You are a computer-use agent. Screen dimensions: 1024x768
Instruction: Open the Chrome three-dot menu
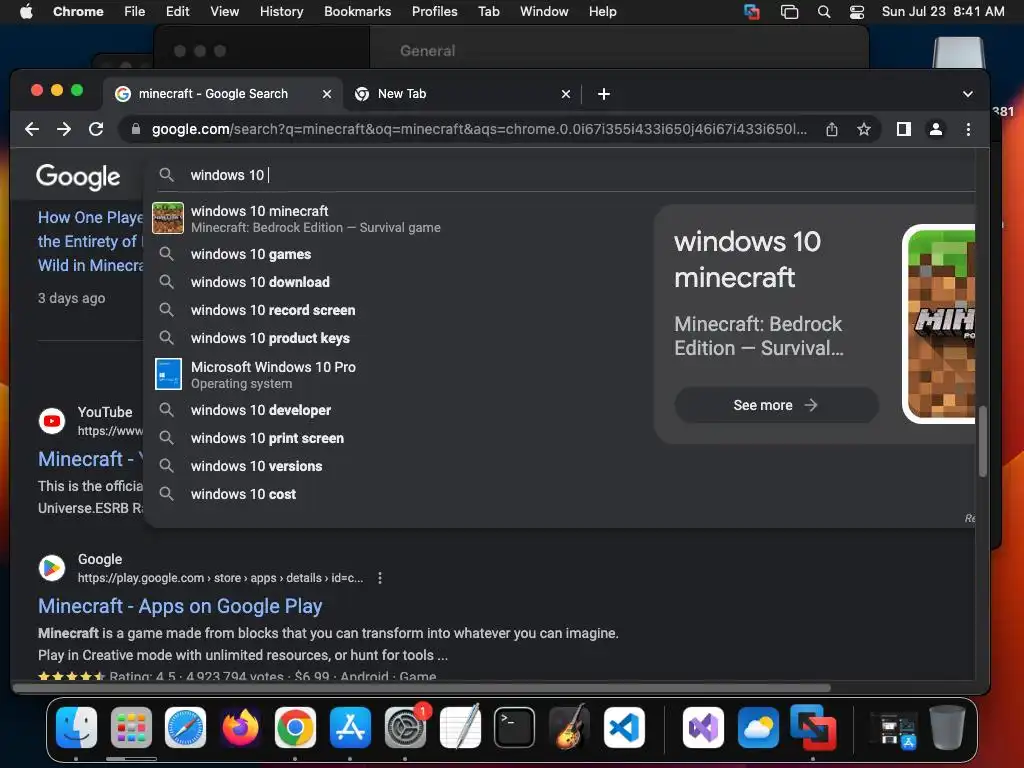(968, 129)
